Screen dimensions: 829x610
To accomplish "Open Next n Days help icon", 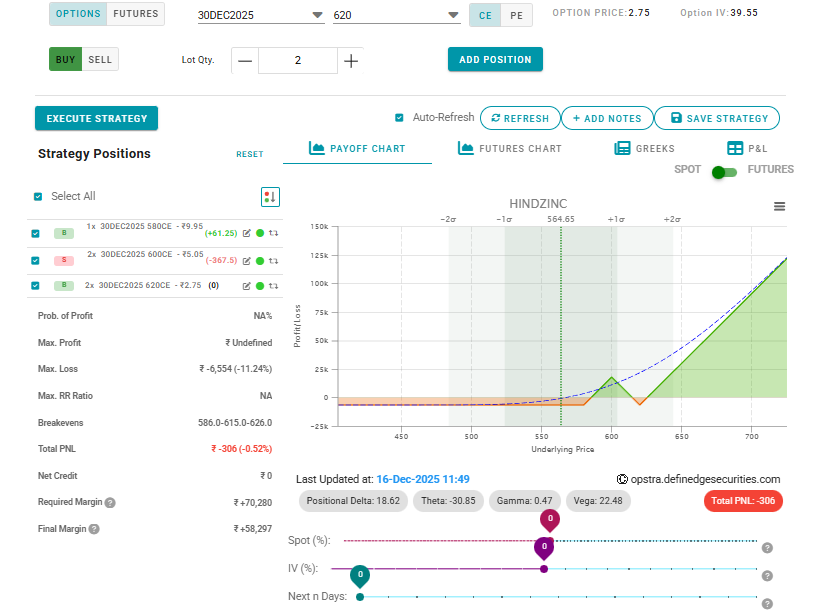I will point(767,604).
